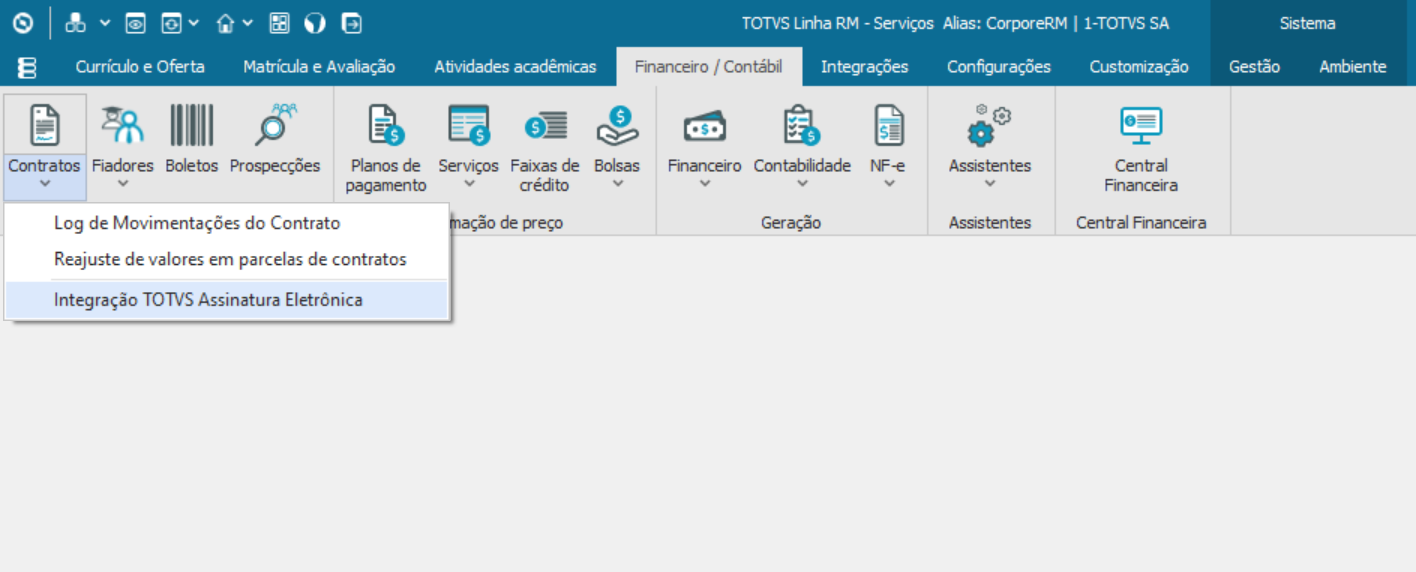Open dropdown arrow beside the cubes icon
Viewport: 1416px width, 572px height.
[x=104, y=22]
